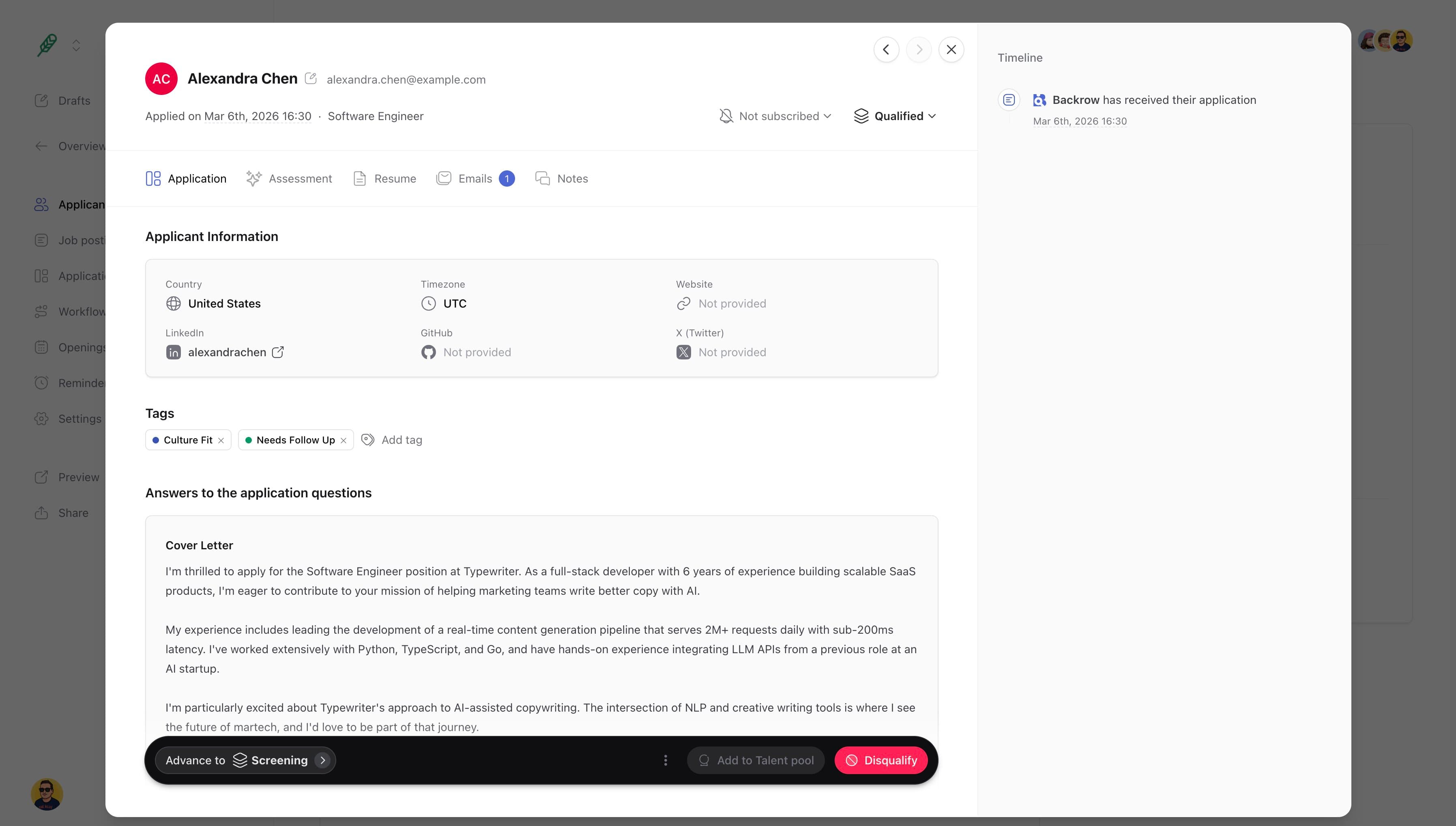Click the next applicant right arrow button

[919, 49]
